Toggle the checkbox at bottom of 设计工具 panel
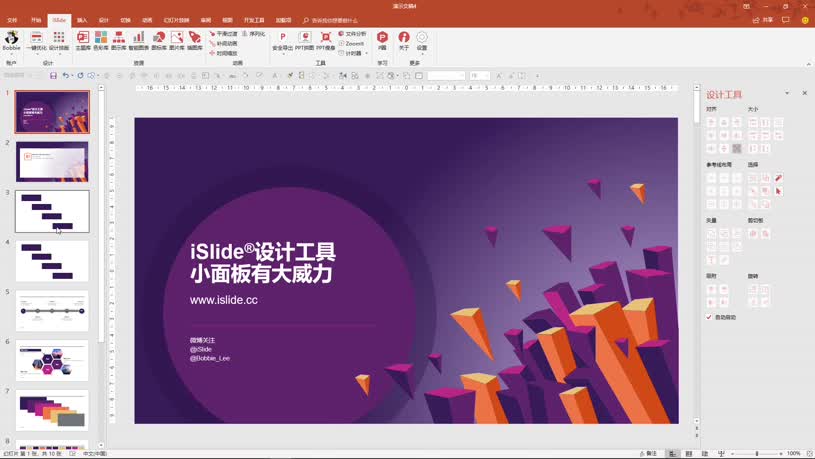This screenshot has height=459, width=815. point(709,317)
